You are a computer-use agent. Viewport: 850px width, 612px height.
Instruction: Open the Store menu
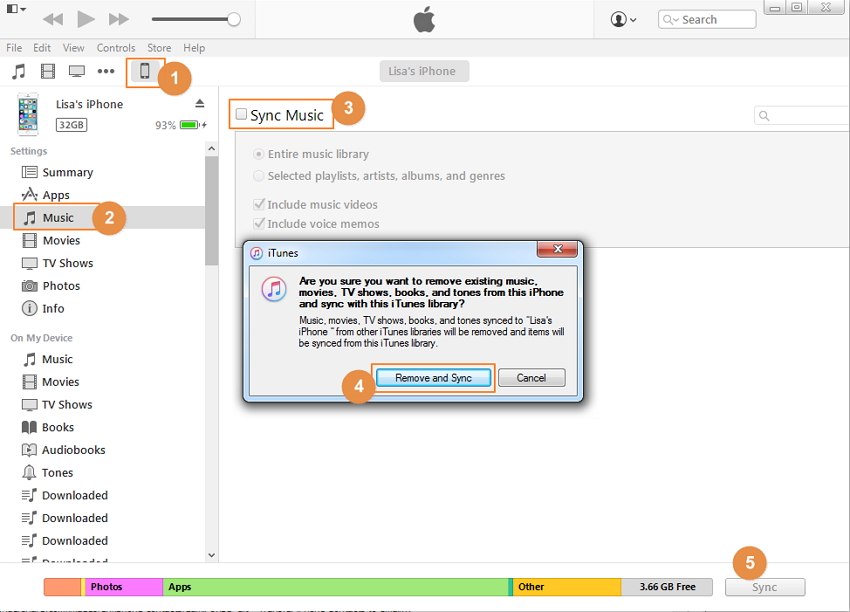pos(159,48)
